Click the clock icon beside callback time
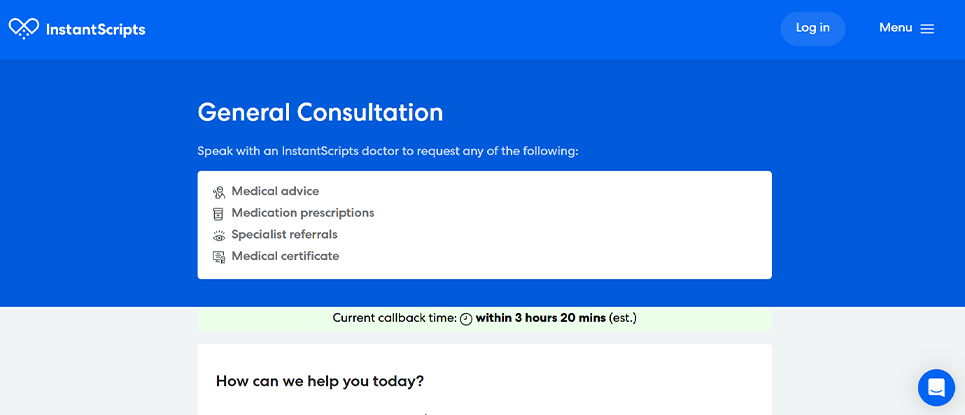The height and width of the screenshot is (415, 965). (466, 319)
